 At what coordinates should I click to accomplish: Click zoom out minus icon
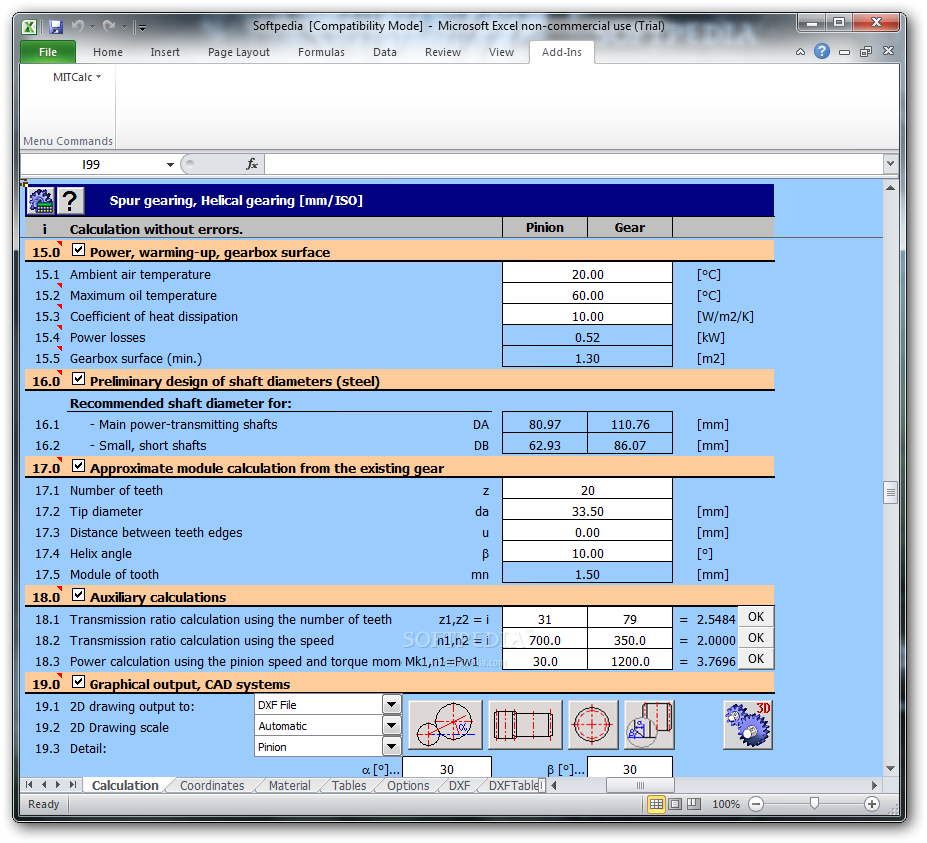(756, 804)
